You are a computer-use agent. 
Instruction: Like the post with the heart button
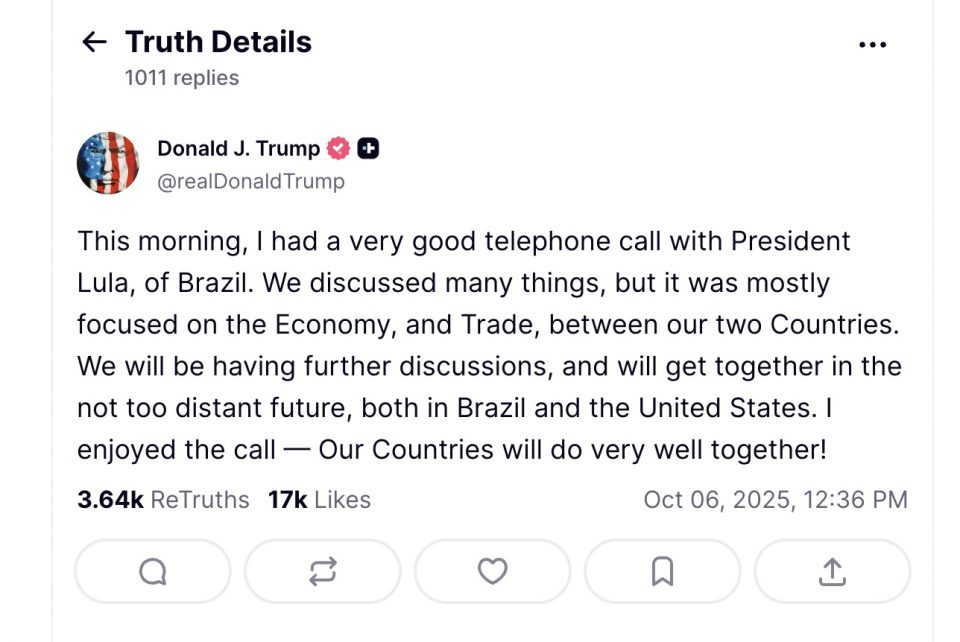pyautogui.click(x=492, y=571)
